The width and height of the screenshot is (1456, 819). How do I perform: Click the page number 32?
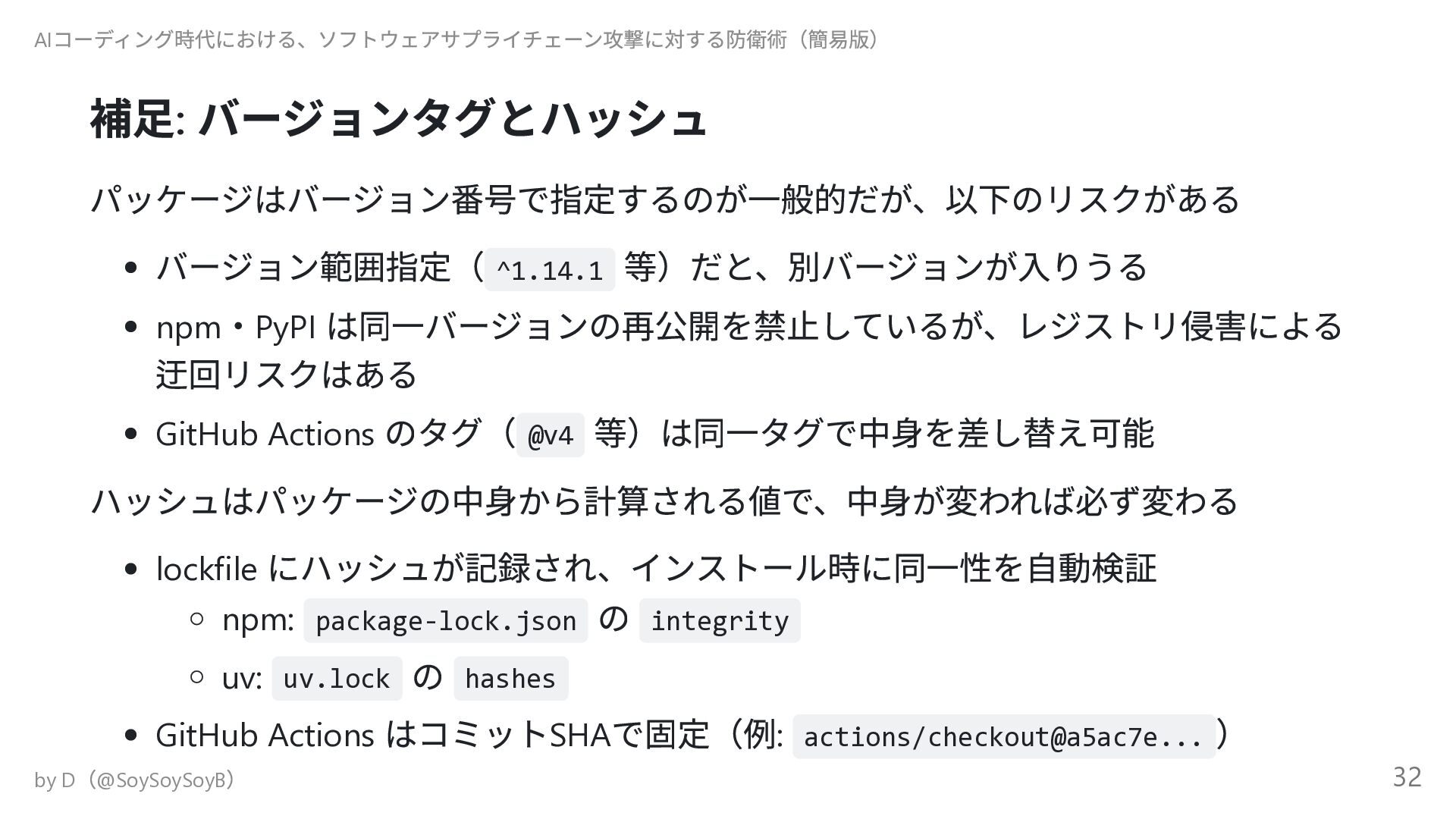click(x=1407, y=777)
